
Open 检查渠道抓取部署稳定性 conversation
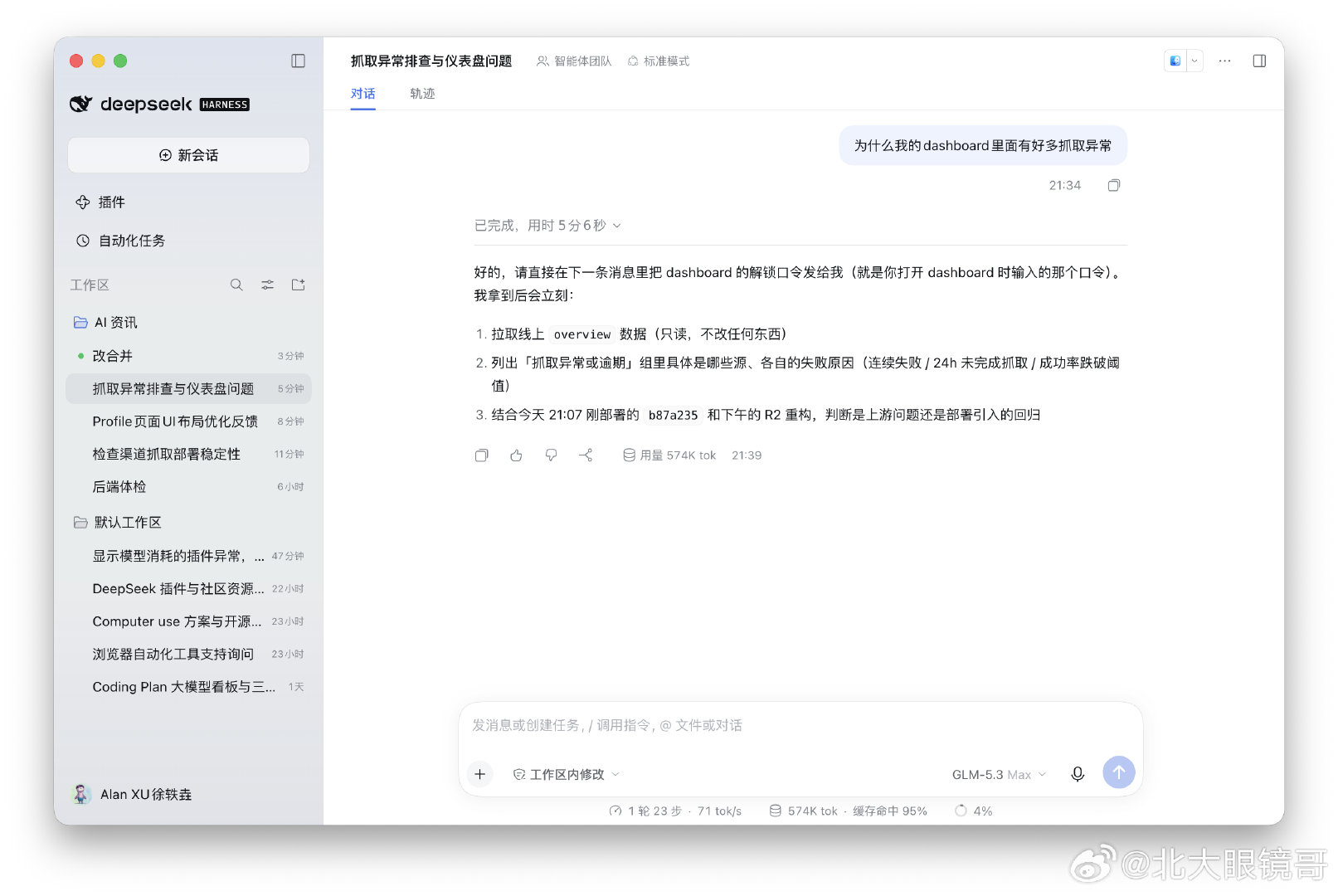click(x=188, y=454)
